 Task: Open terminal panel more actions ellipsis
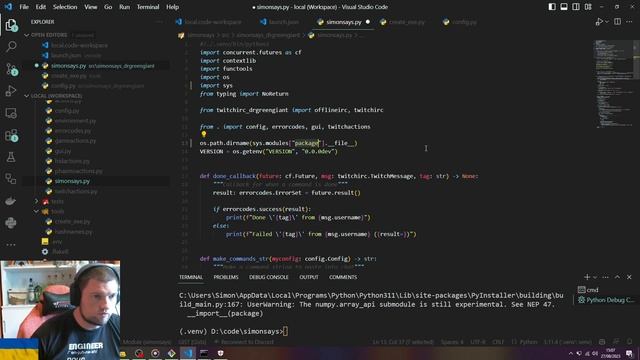(x=605, y=277)
